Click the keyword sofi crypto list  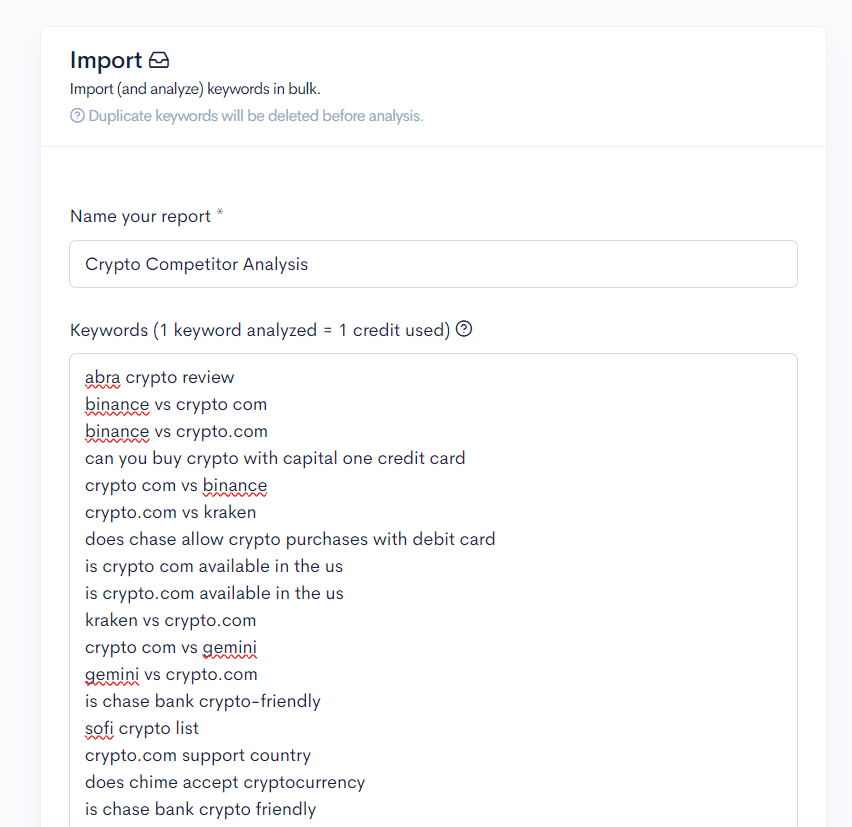point(141,728)
